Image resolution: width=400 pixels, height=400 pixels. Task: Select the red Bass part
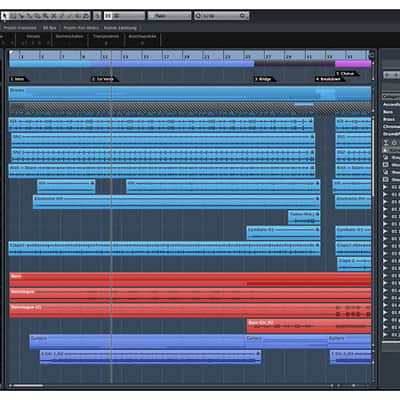(190, 280)
